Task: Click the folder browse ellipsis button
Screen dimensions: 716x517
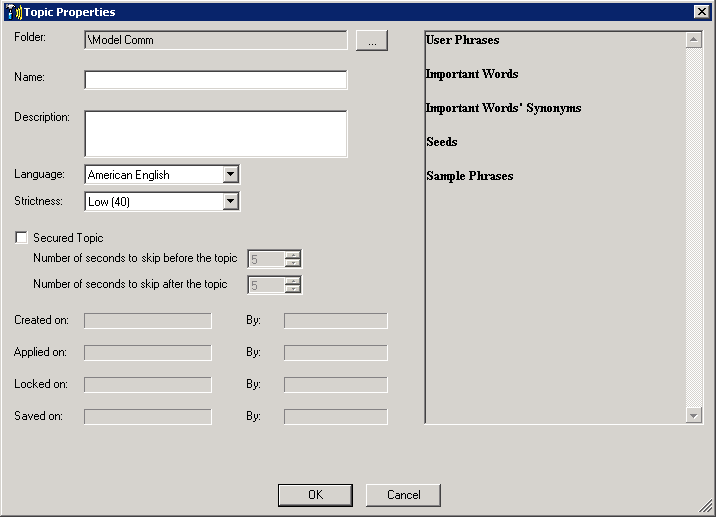Action: (x=371, y=40)
